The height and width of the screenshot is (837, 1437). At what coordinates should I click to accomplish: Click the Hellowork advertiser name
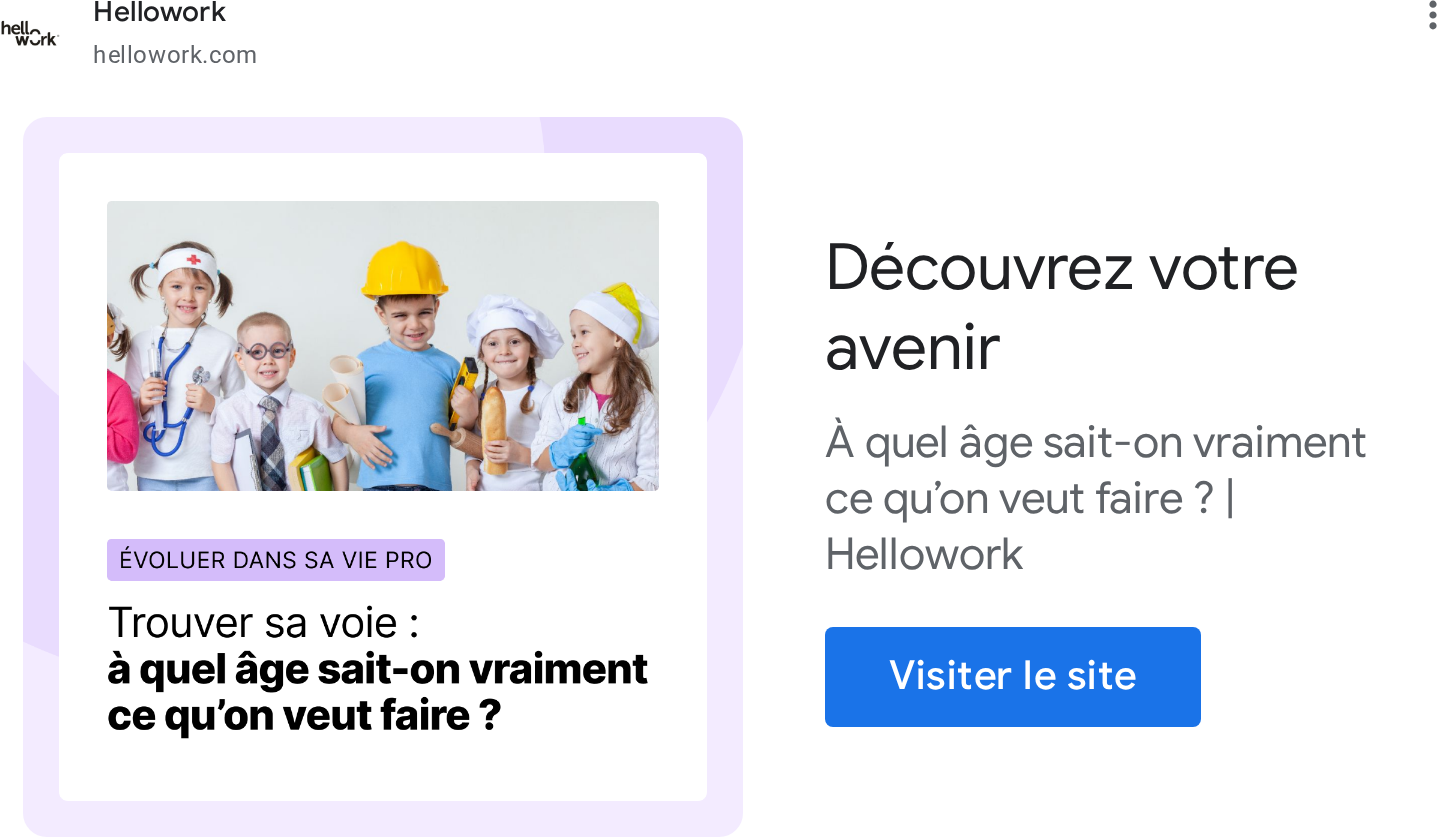[x=160, y=13]
